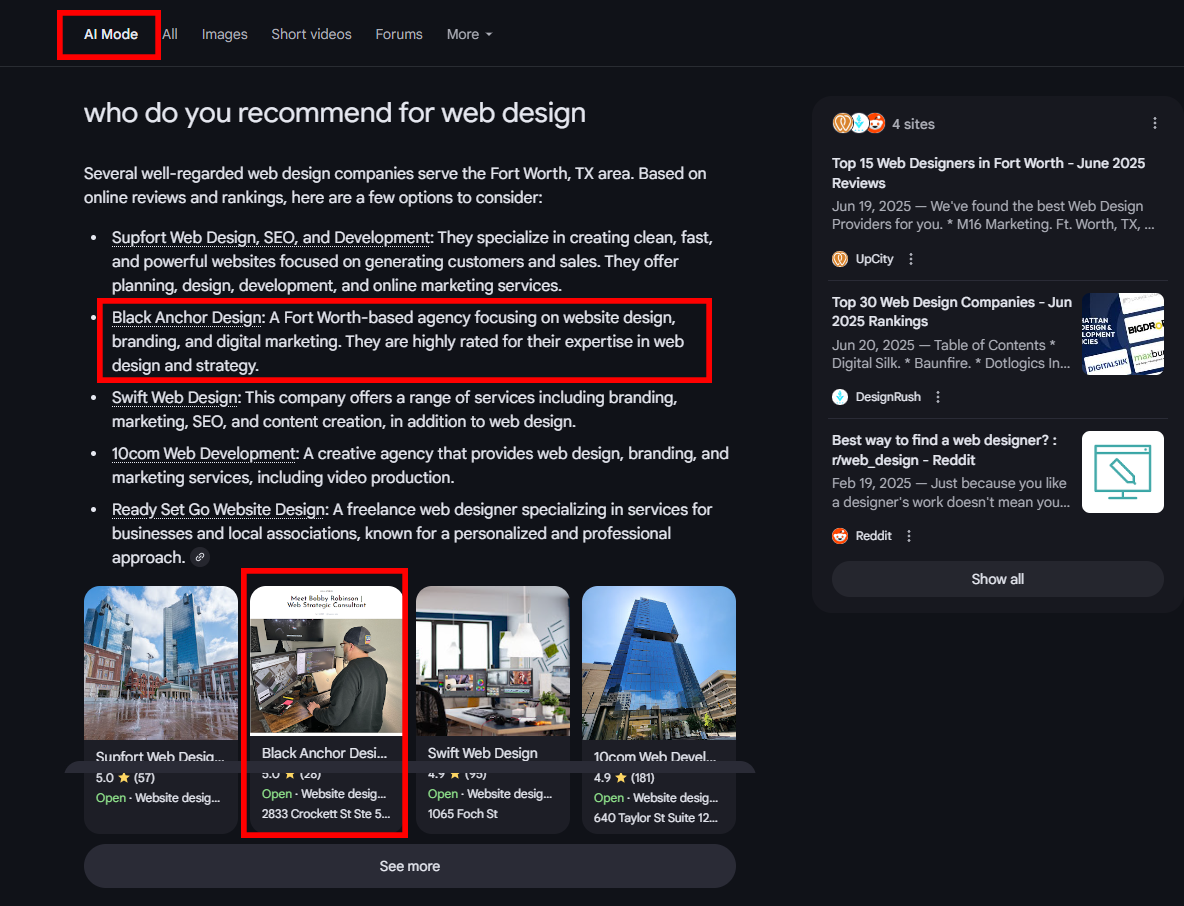Screen dimensions: 1184x906
Task: Click the Reddit post monitor thumbnail
Action: (x=1123, y=472)
